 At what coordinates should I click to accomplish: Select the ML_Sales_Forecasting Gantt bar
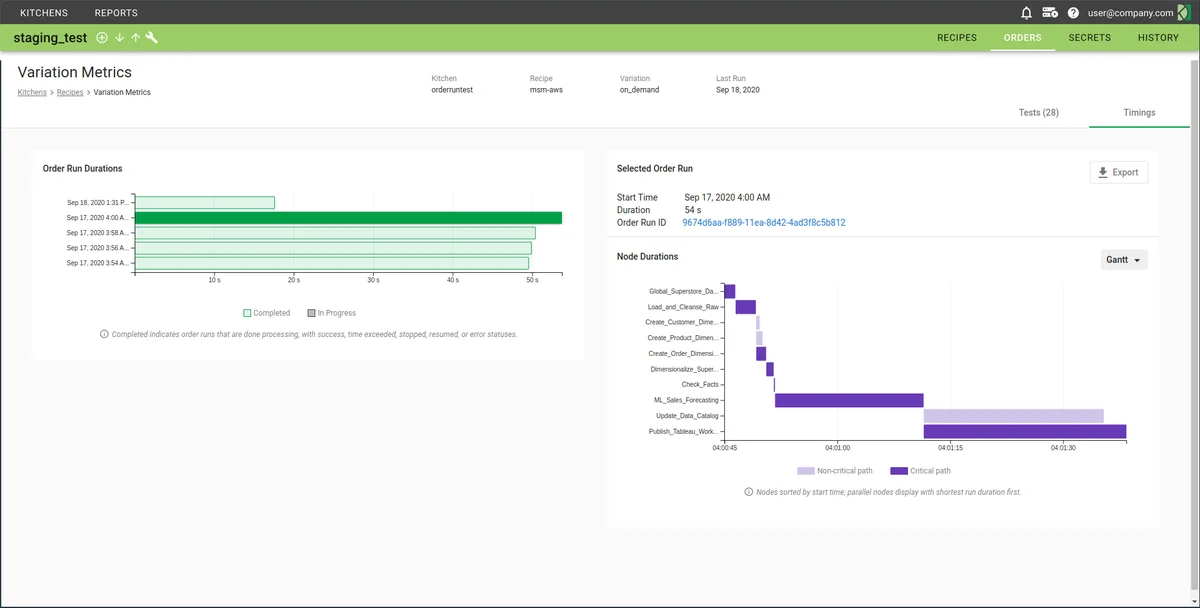coord(848,400)
